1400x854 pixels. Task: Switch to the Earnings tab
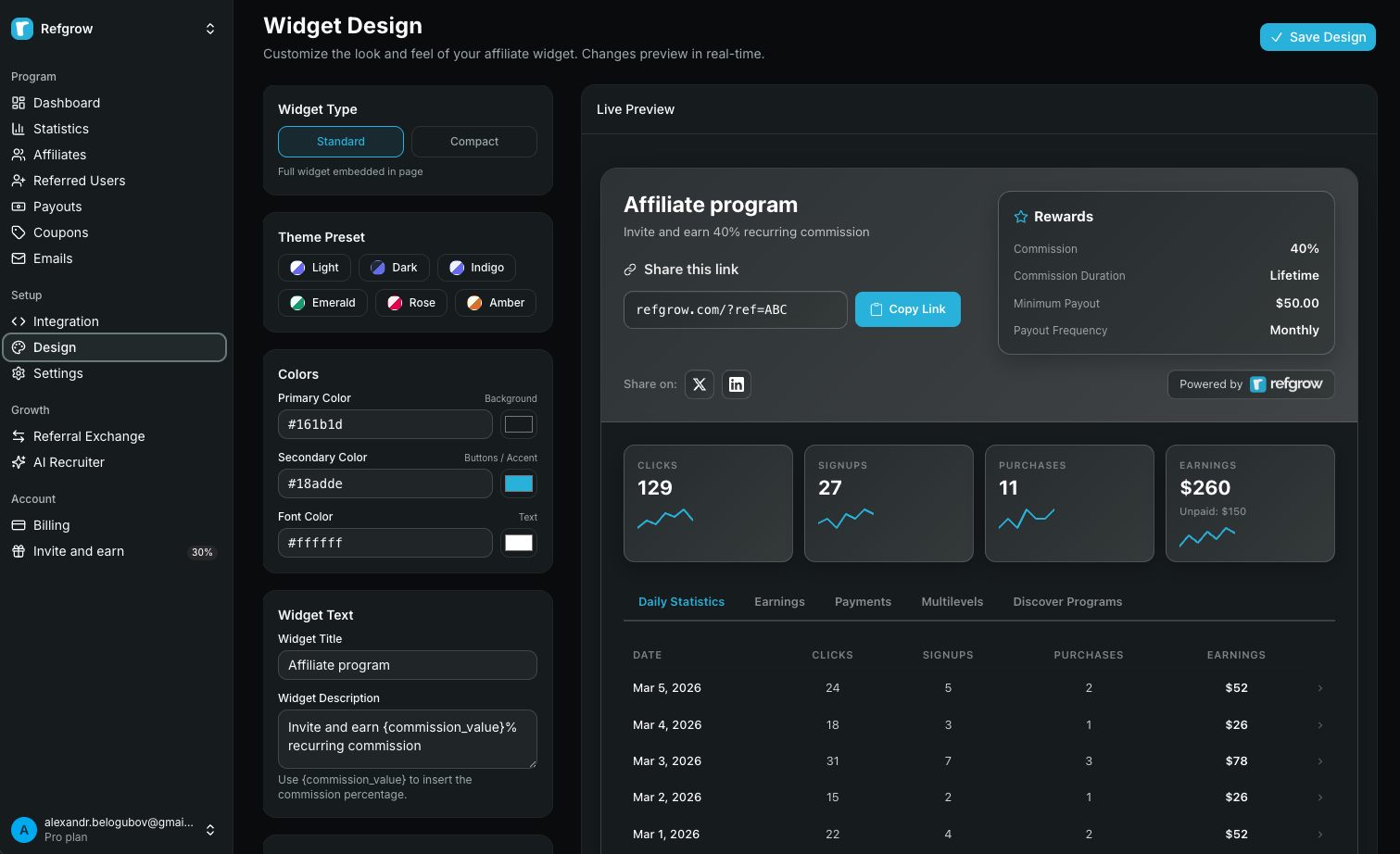pyautogui.click(x=779, y=601)
